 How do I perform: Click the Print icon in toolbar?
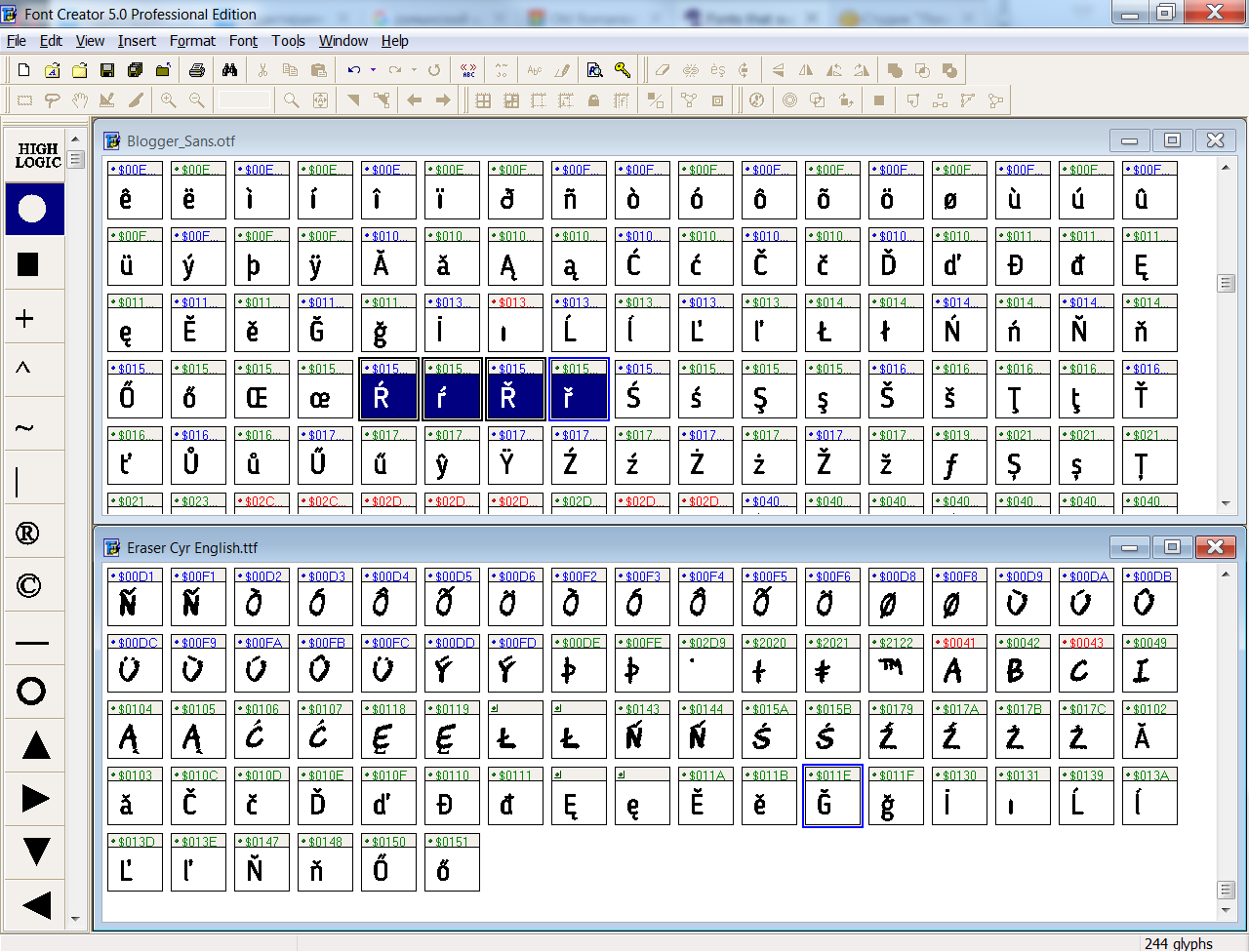click(x=197, y=70)
